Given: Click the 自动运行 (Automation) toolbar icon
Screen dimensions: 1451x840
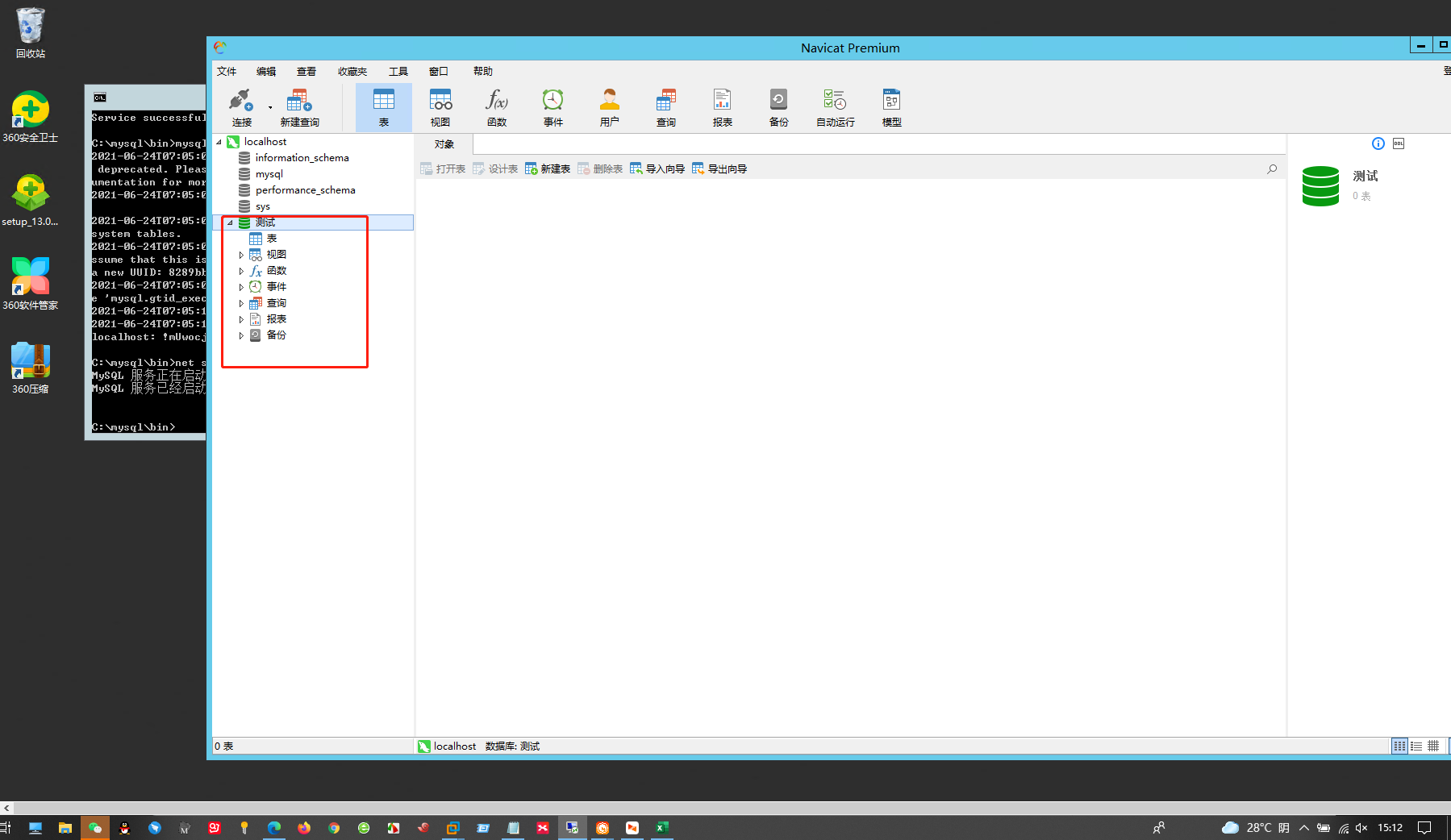Looking at the screenshot, I should click(x=835, y=106).
